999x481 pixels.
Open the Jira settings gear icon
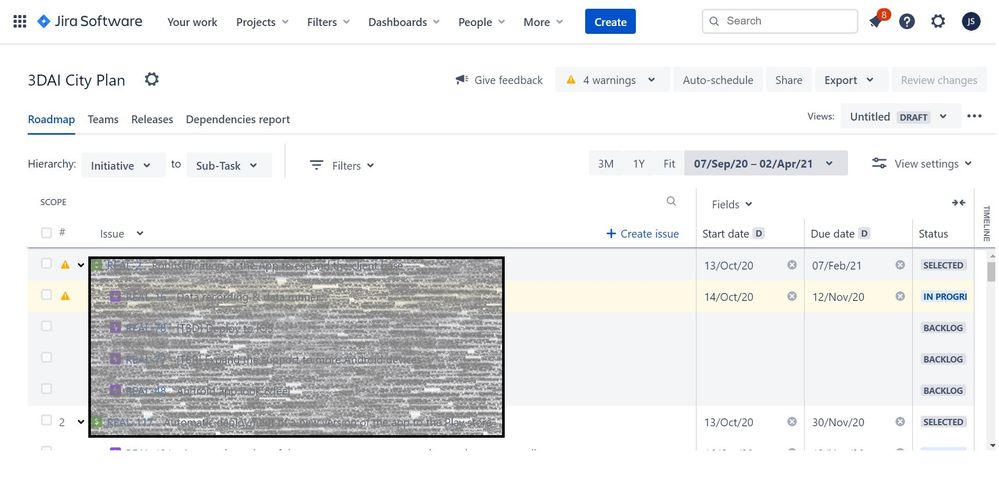pos(938,21)
